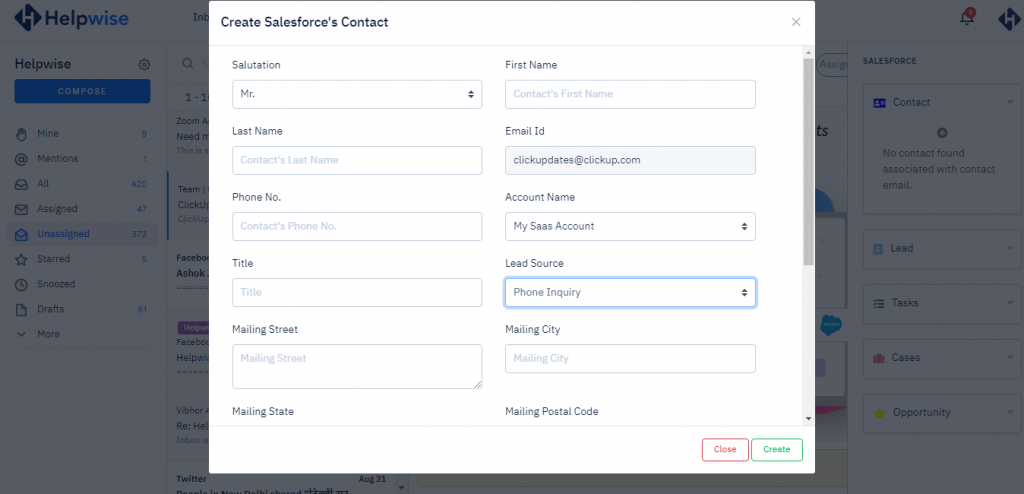Expand the Lead section arrow

point(1010,248)
